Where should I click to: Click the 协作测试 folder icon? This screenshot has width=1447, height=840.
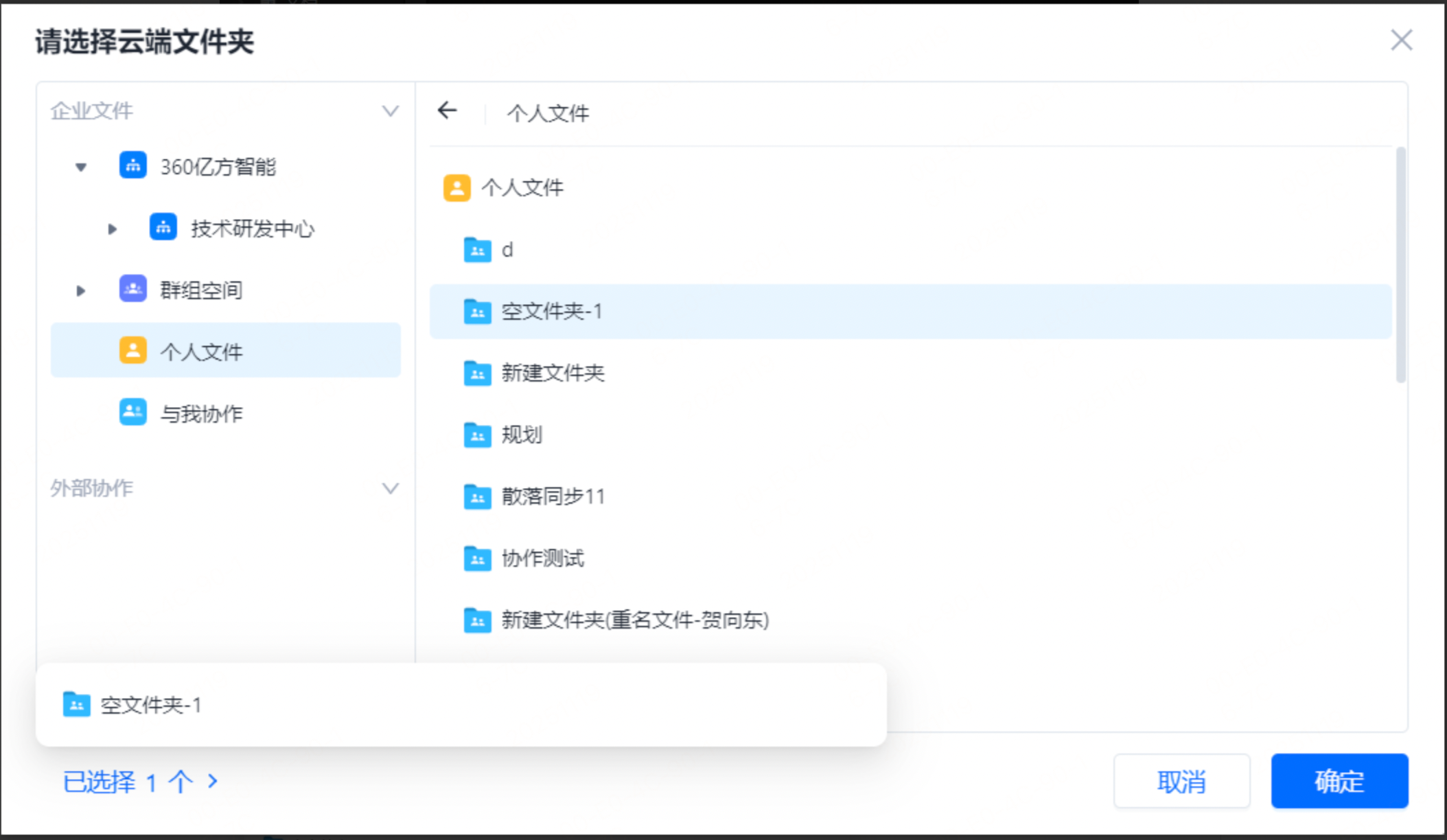click(x=476, y=559)
